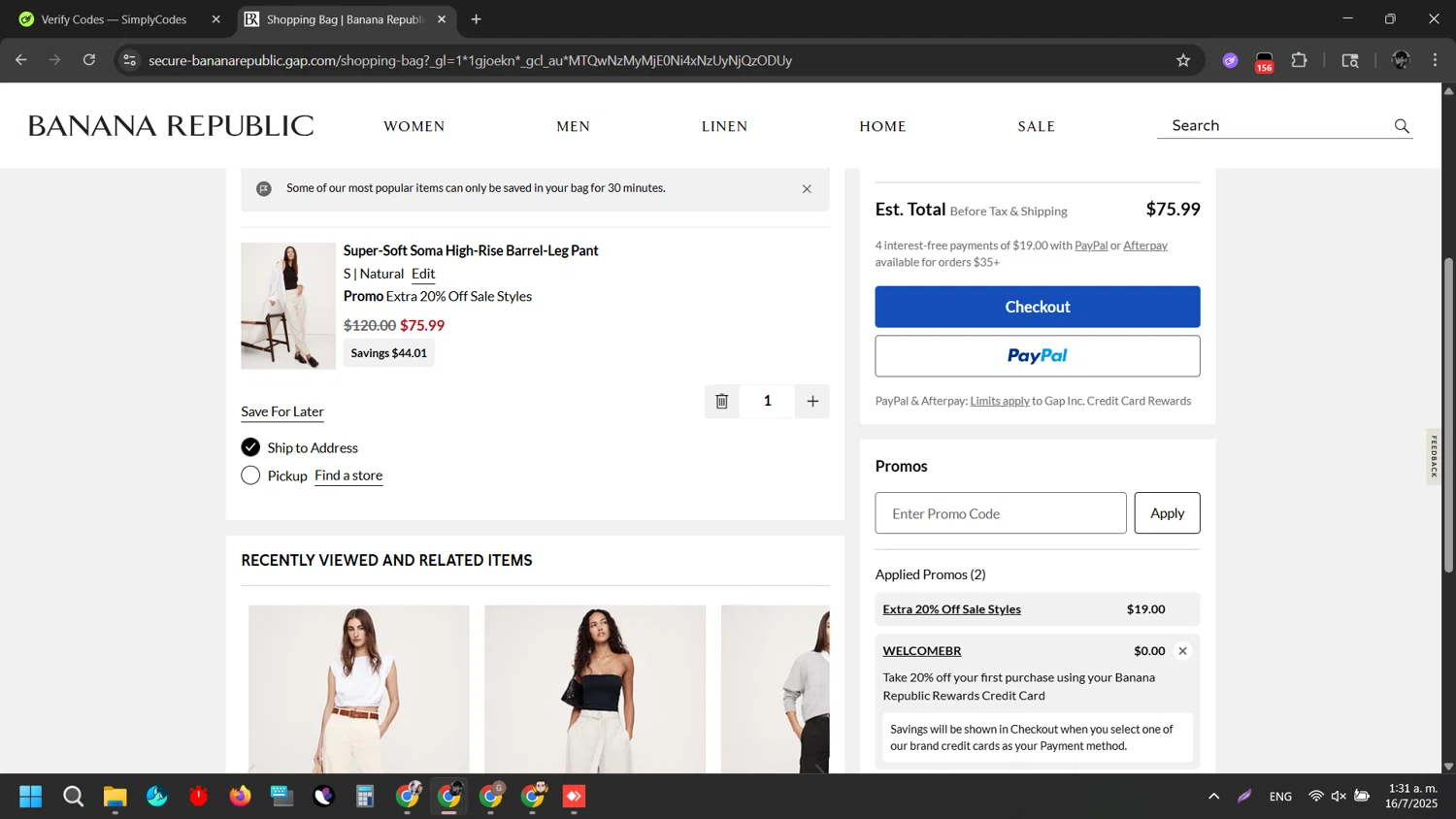This screenshot has height=819, width=1456.
Task: Select Ship to Address option
Action: point(250,447)
